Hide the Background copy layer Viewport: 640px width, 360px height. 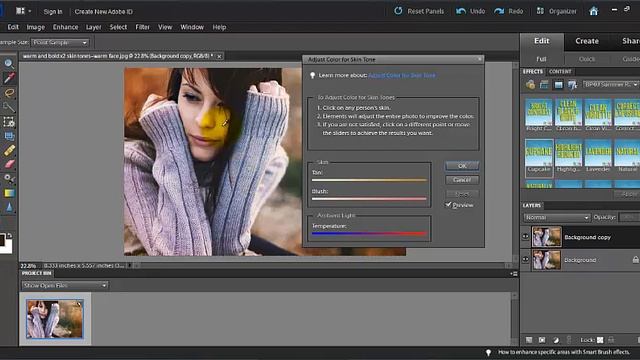point(526,236)
